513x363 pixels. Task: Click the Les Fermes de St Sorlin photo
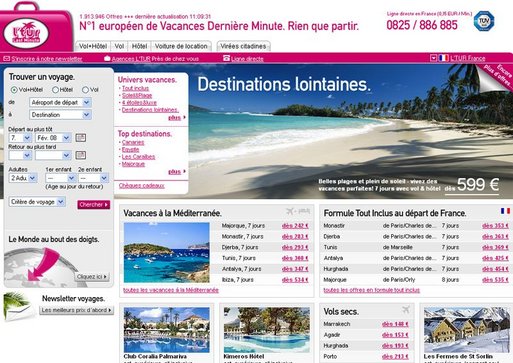467,330
